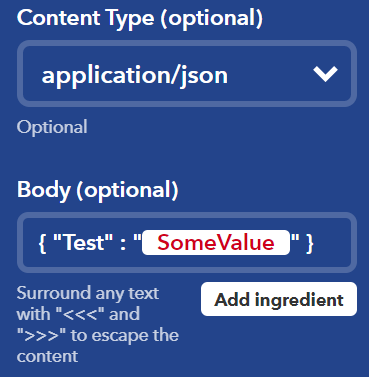The height and width of the screenshot is (377, 369).
Task: Focus the Body input field
Action: 187,243
